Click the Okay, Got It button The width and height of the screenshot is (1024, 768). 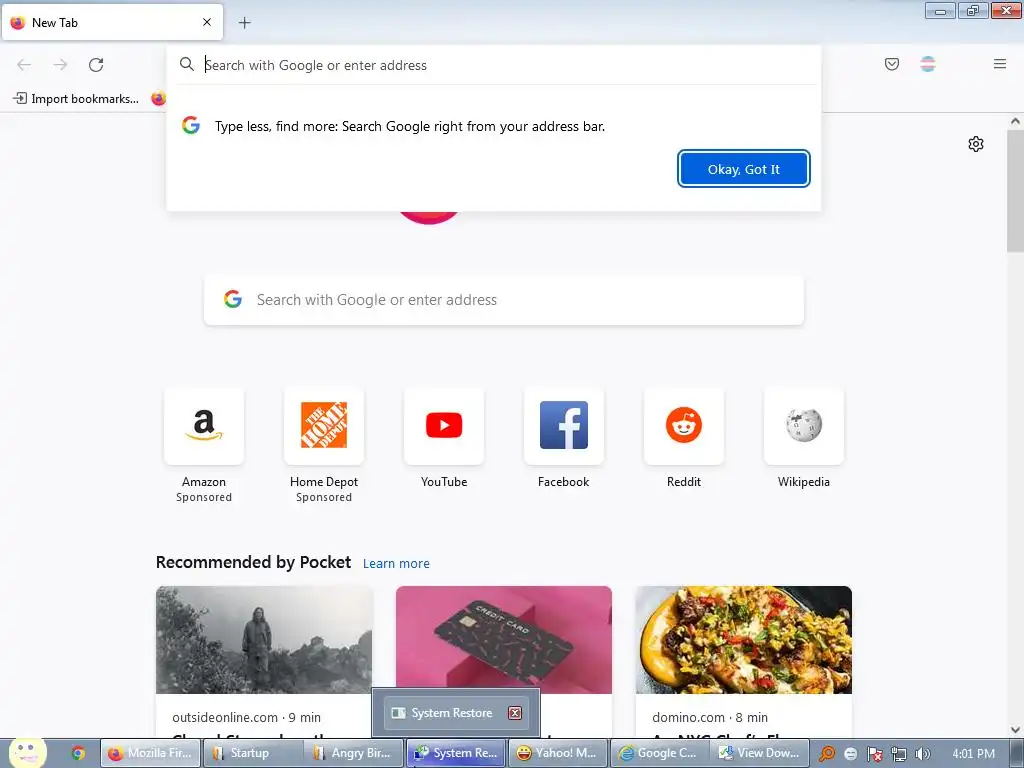[x=744, y=169]
